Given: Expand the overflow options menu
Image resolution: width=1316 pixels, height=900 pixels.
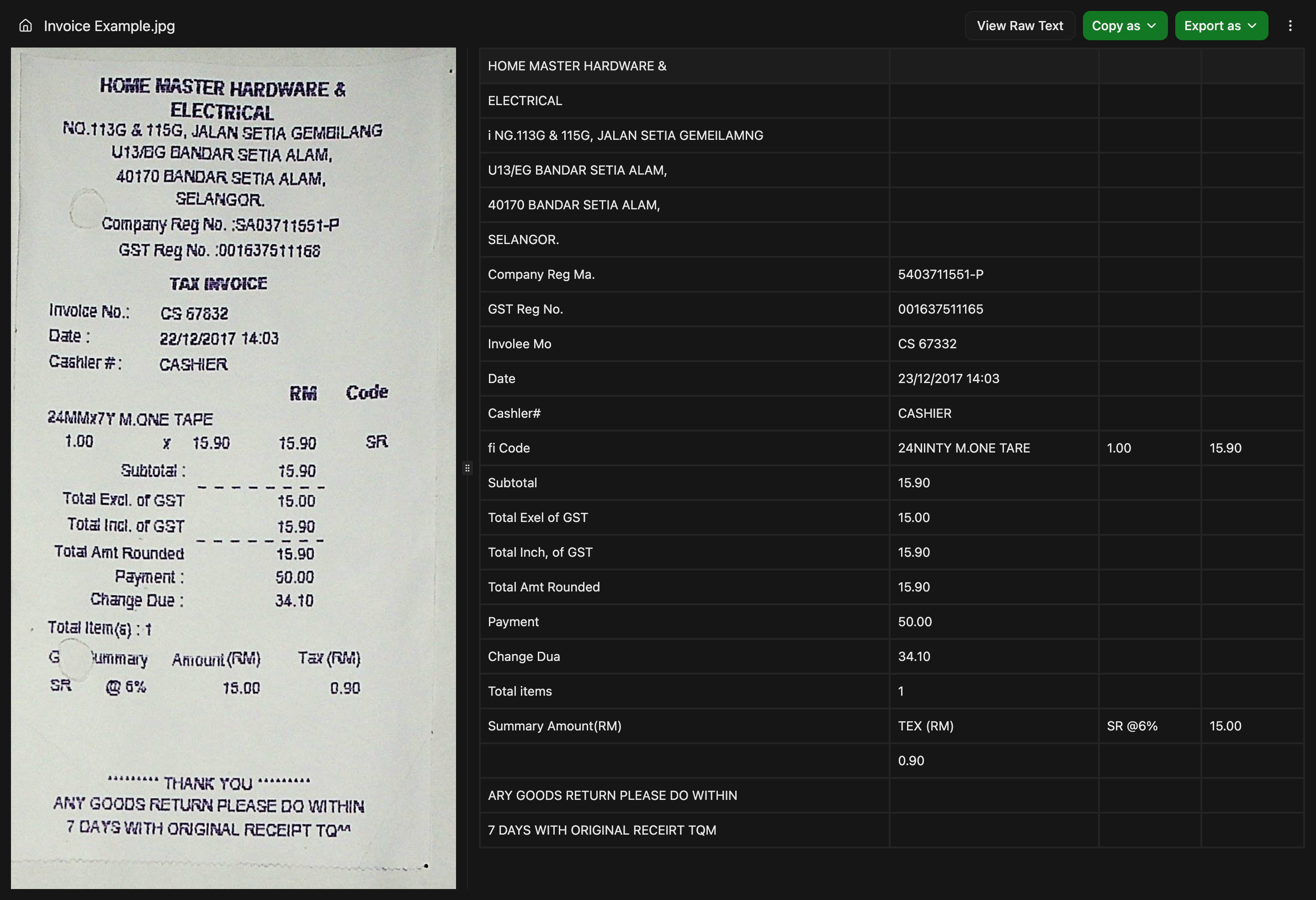Looking at the screenshot, I should 1290,26.
